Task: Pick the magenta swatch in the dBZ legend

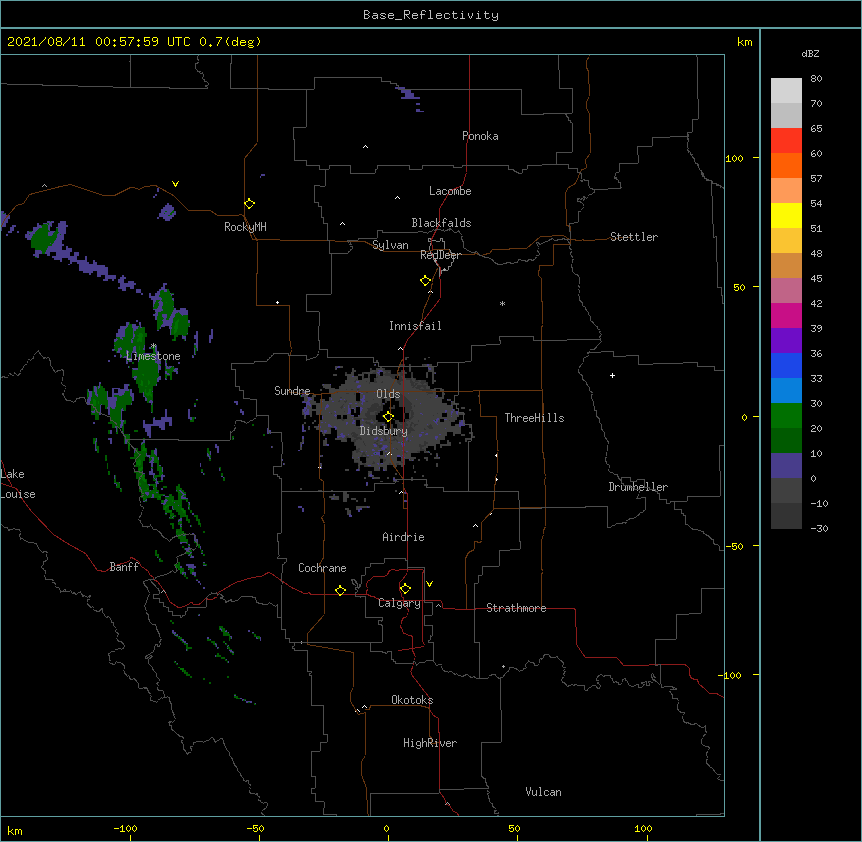Action: click(x=786, y=315)
